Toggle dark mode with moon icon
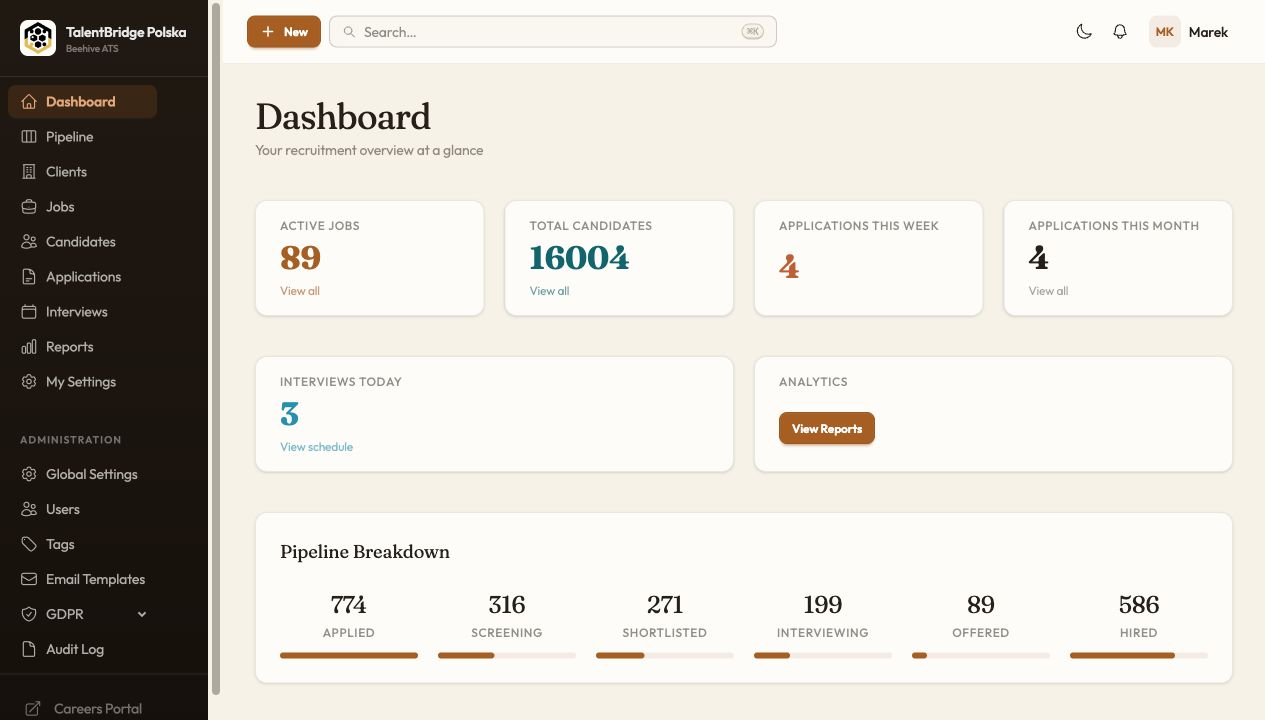 (x=1084, y=32)
